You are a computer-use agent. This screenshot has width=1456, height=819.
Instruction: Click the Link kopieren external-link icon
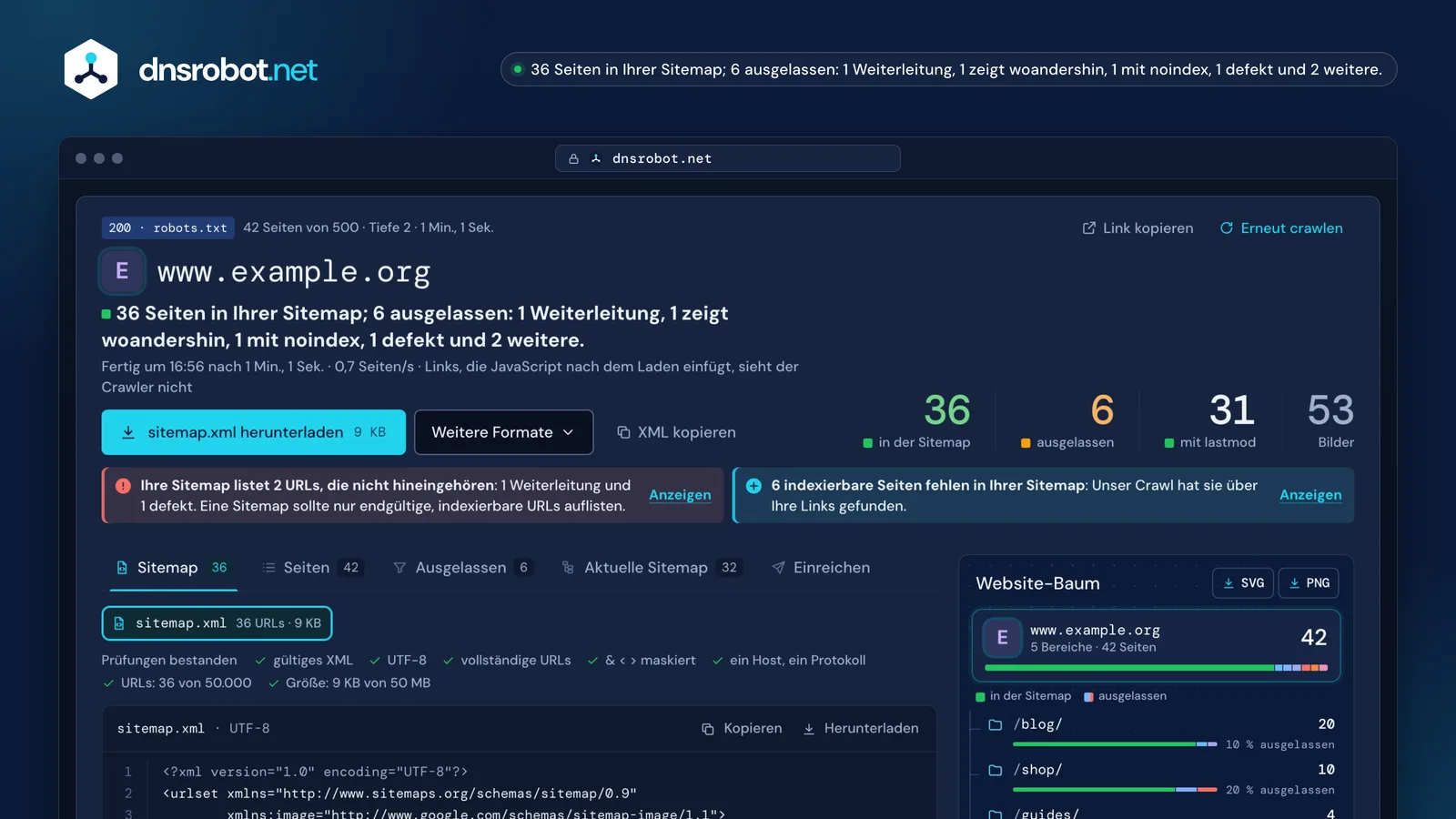pyautogui.click(x=1088, y=228)
